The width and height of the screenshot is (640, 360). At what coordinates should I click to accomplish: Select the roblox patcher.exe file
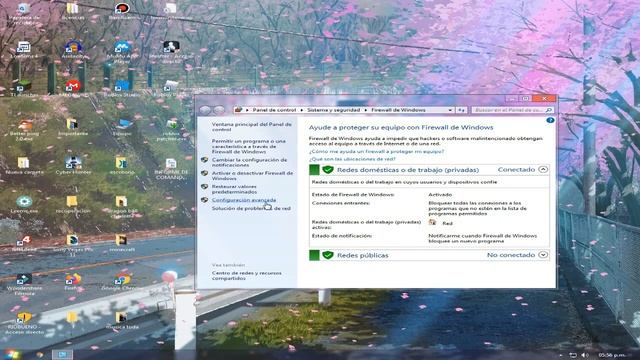(x=171, y=129)
